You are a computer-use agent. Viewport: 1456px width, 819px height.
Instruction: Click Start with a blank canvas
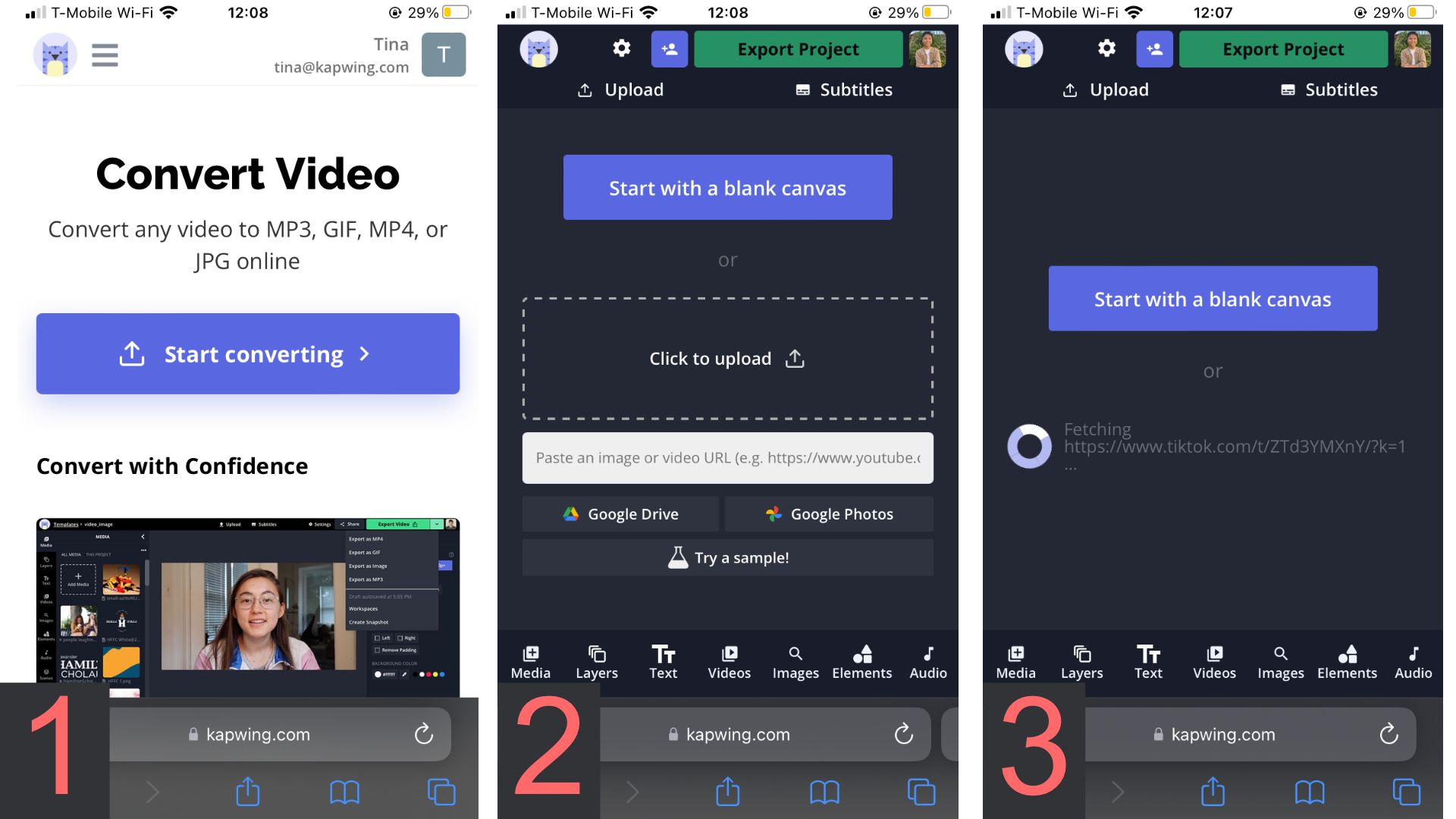pos(727,187)
